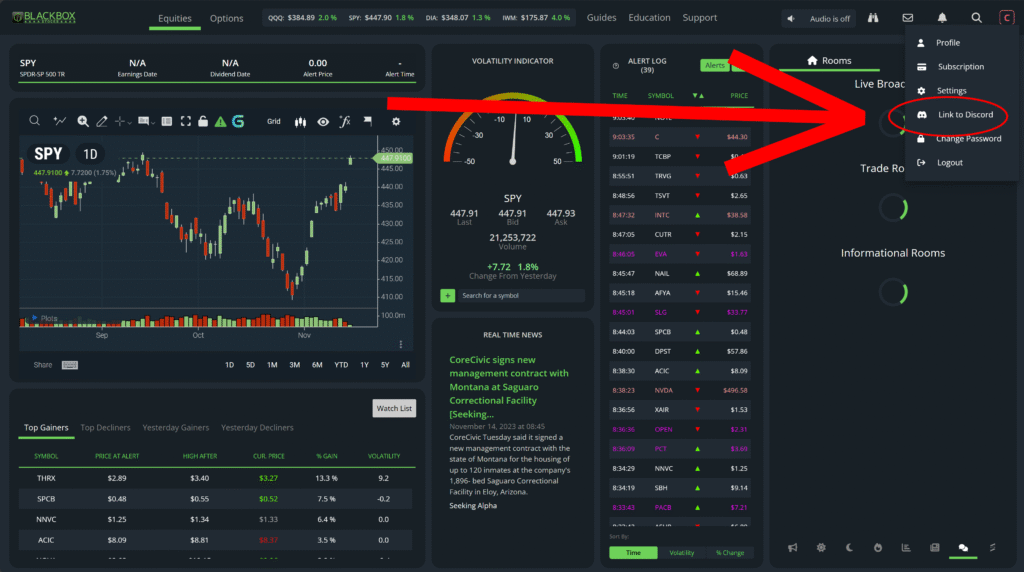Open the sun premarket icon in bottom bar

(x=821, y=548)
